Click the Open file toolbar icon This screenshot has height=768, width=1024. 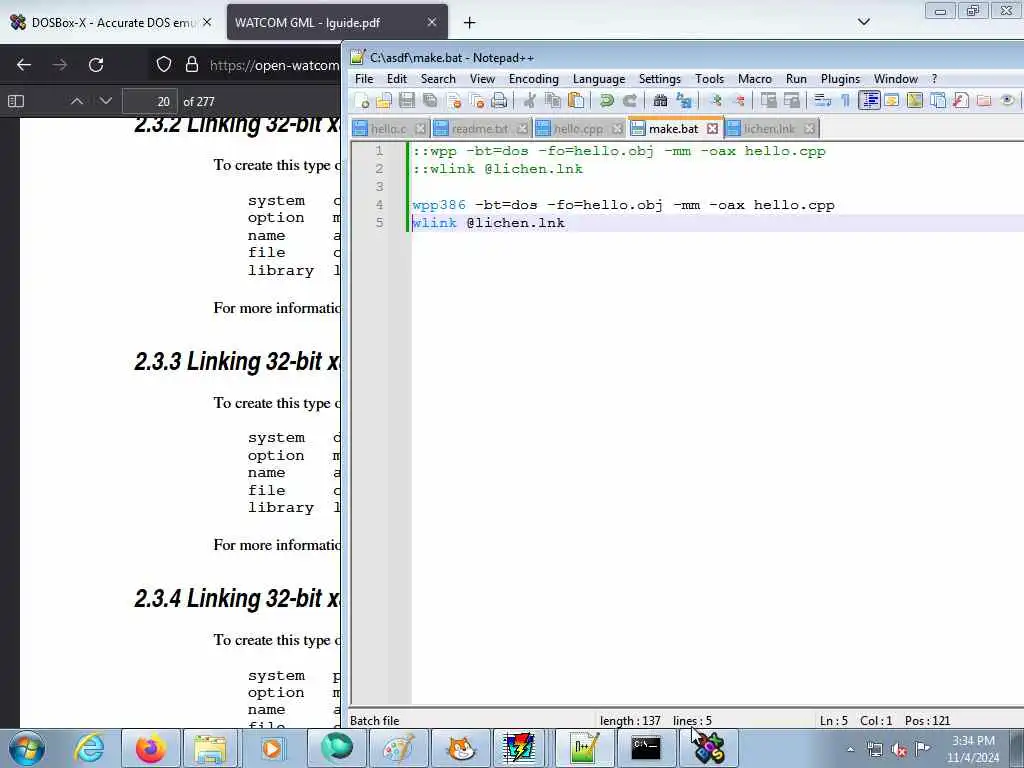point(384,101)
